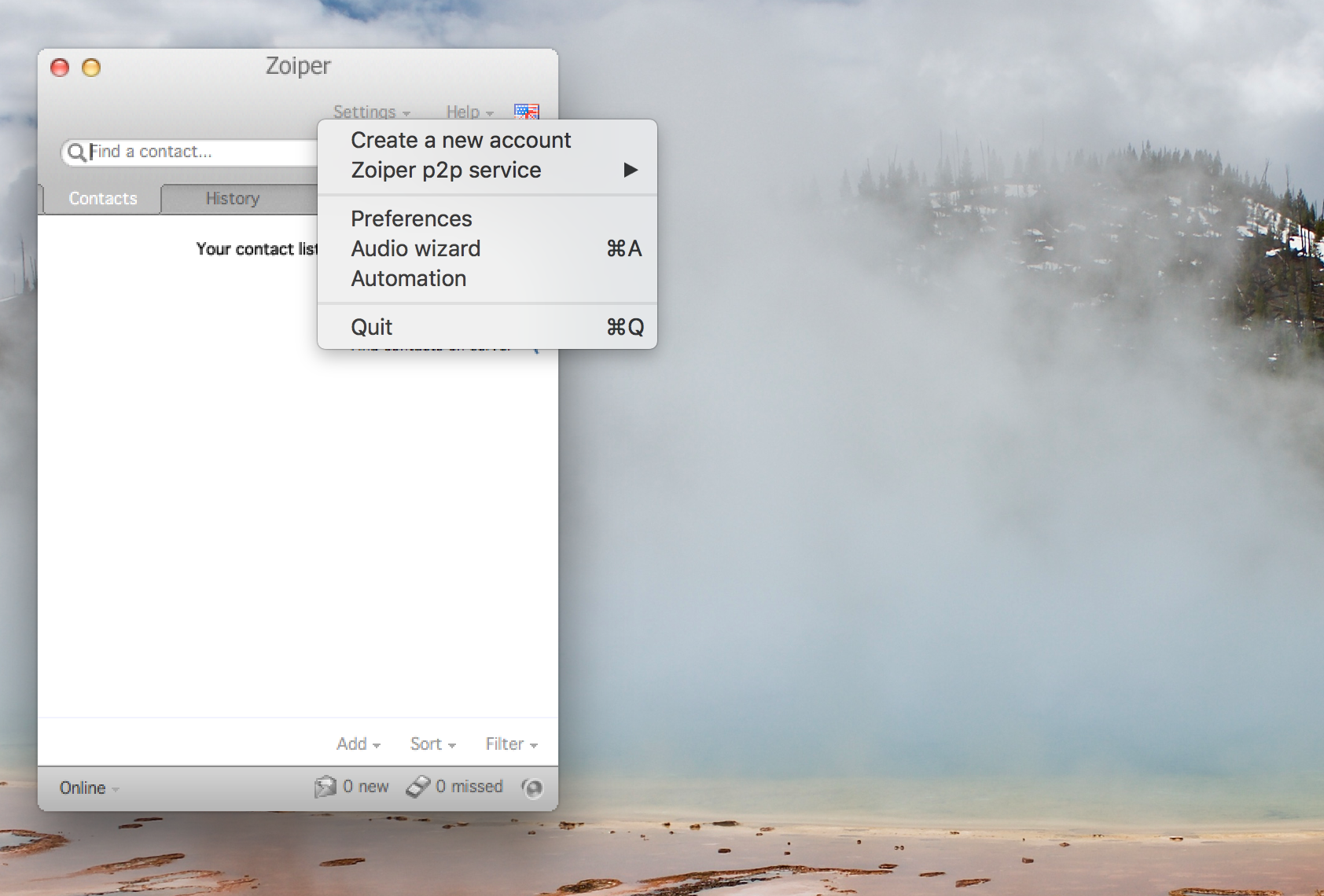Image resolution: width=1324 pixels, height=896 pixels.
Task: Open the Sort dropdown
Action: coord(432,744)
